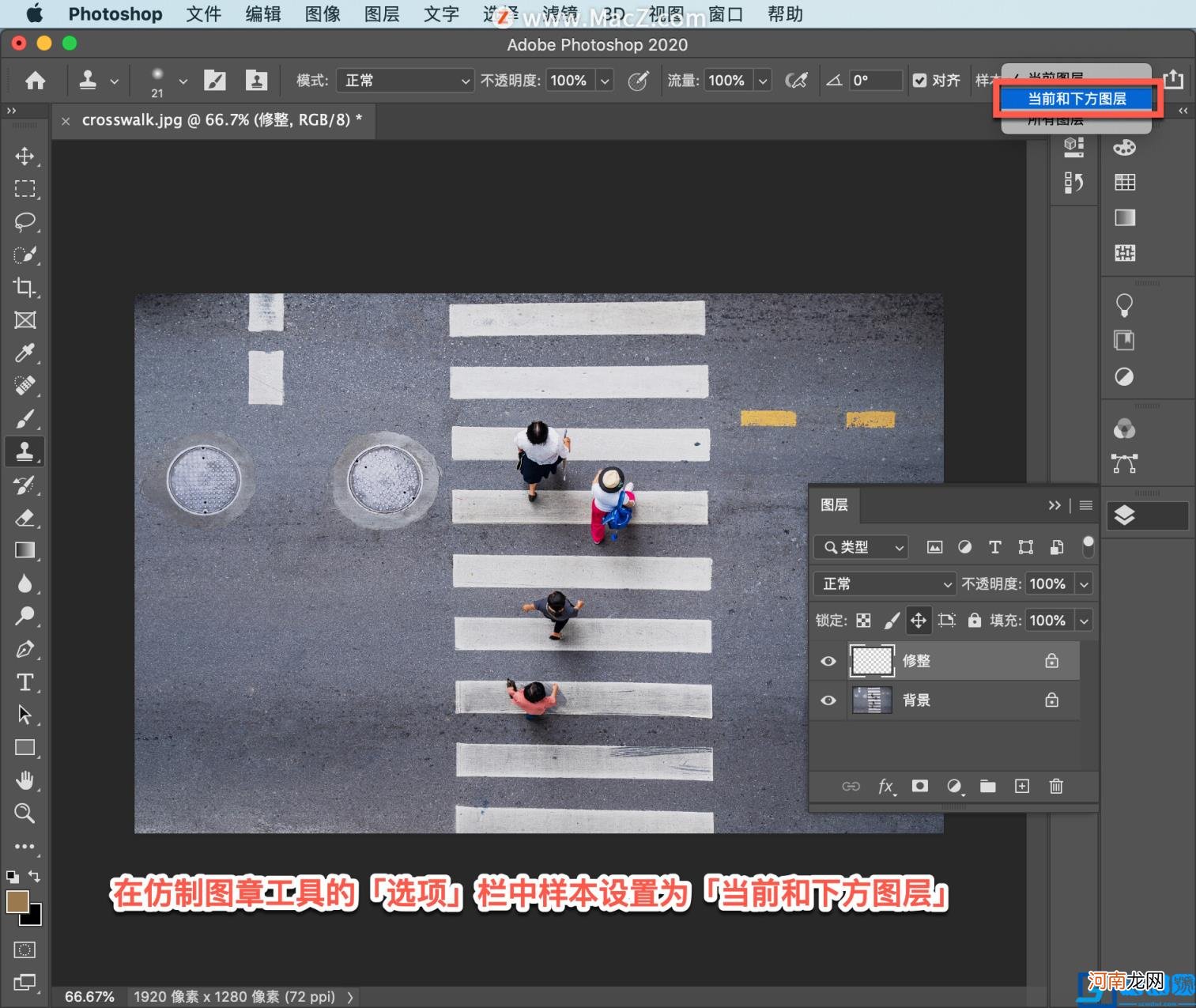Click the delete layer trash icon
This screenshot has width=1196, height=1008.
1056,786
